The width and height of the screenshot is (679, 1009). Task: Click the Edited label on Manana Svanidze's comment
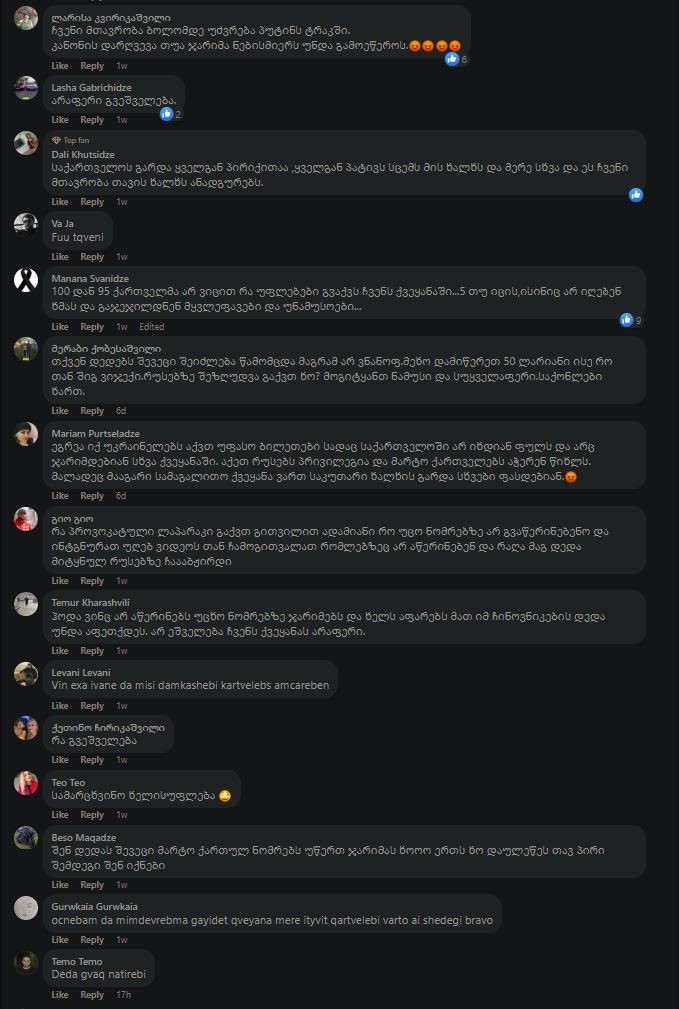(152, 327)
